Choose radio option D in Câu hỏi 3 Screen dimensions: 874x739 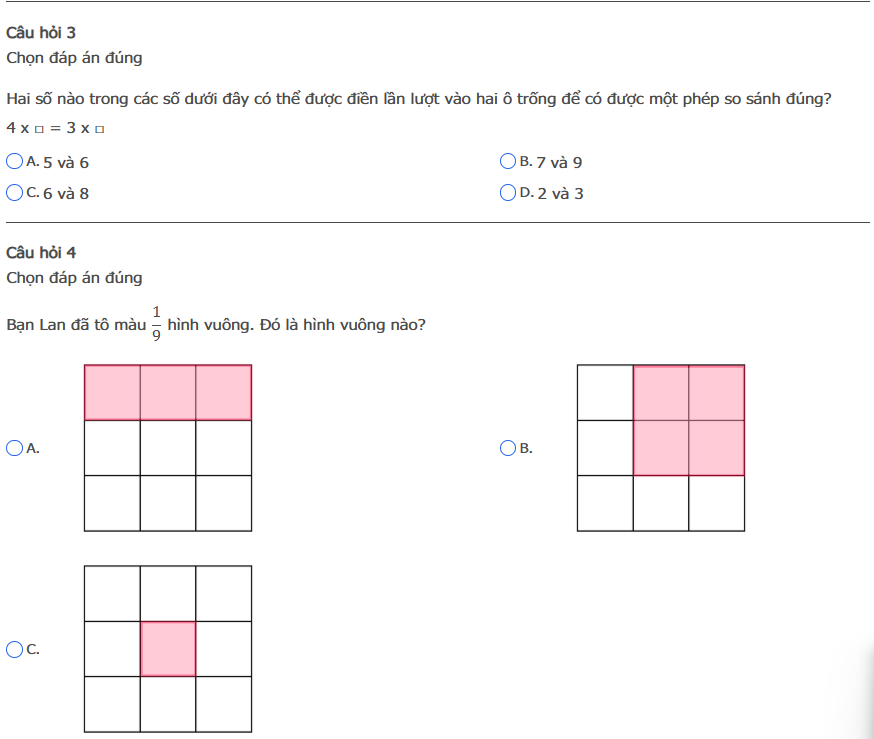508,192
